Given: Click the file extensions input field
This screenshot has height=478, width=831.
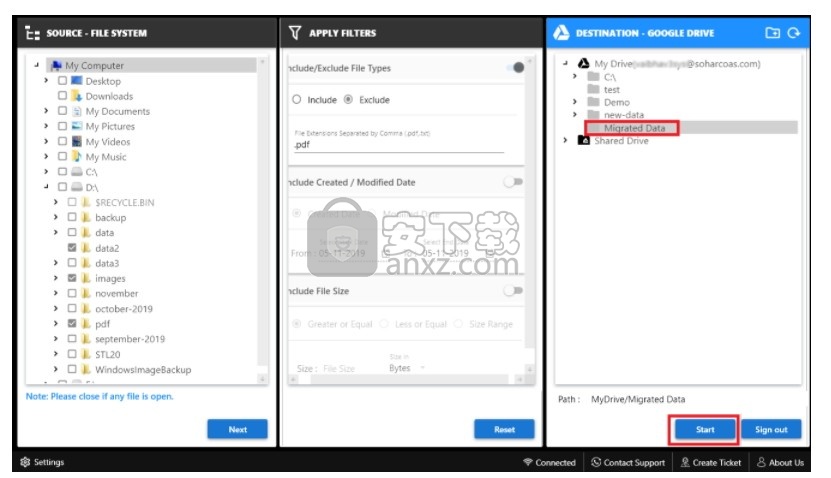Looking at the screenshot, I should click(x=399, y=145).
